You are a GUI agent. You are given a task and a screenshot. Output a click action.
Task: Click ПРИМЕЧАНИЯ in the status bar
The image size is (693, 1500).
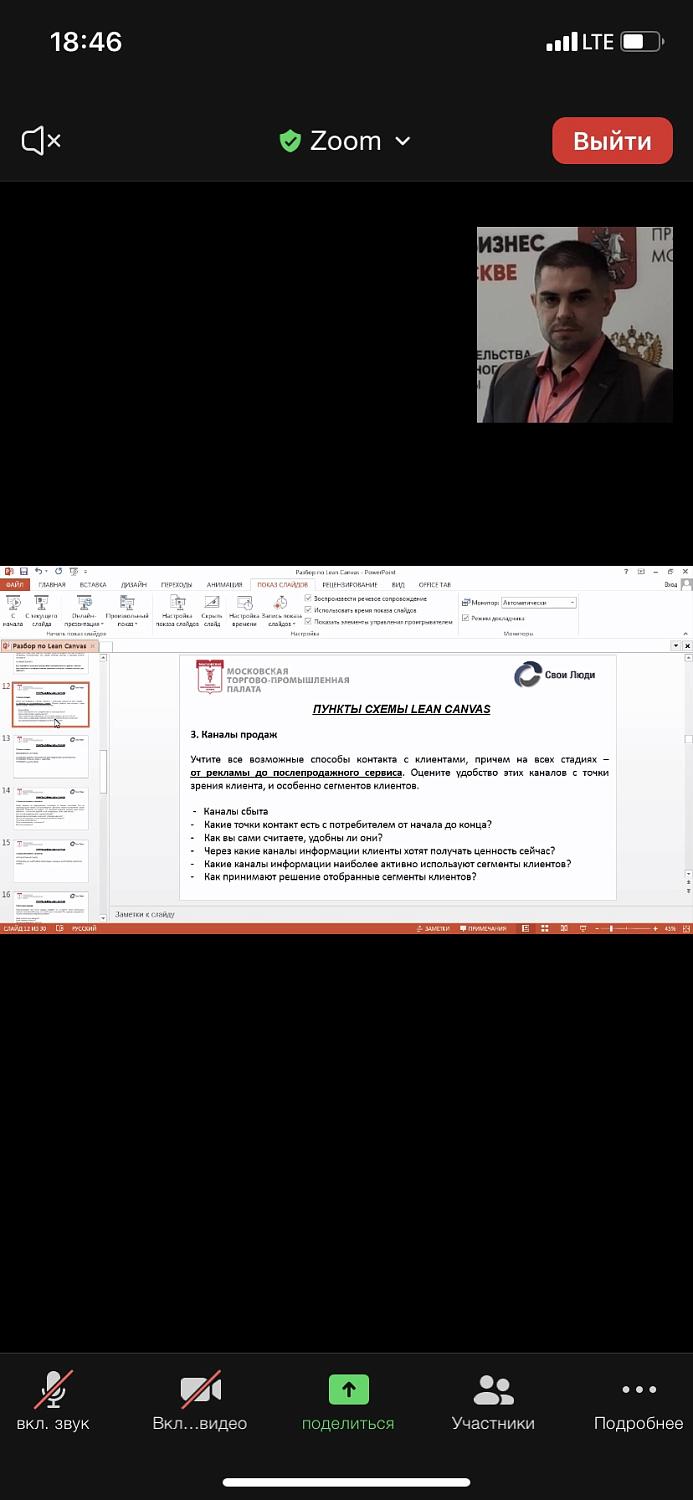[x=484, y=929]
